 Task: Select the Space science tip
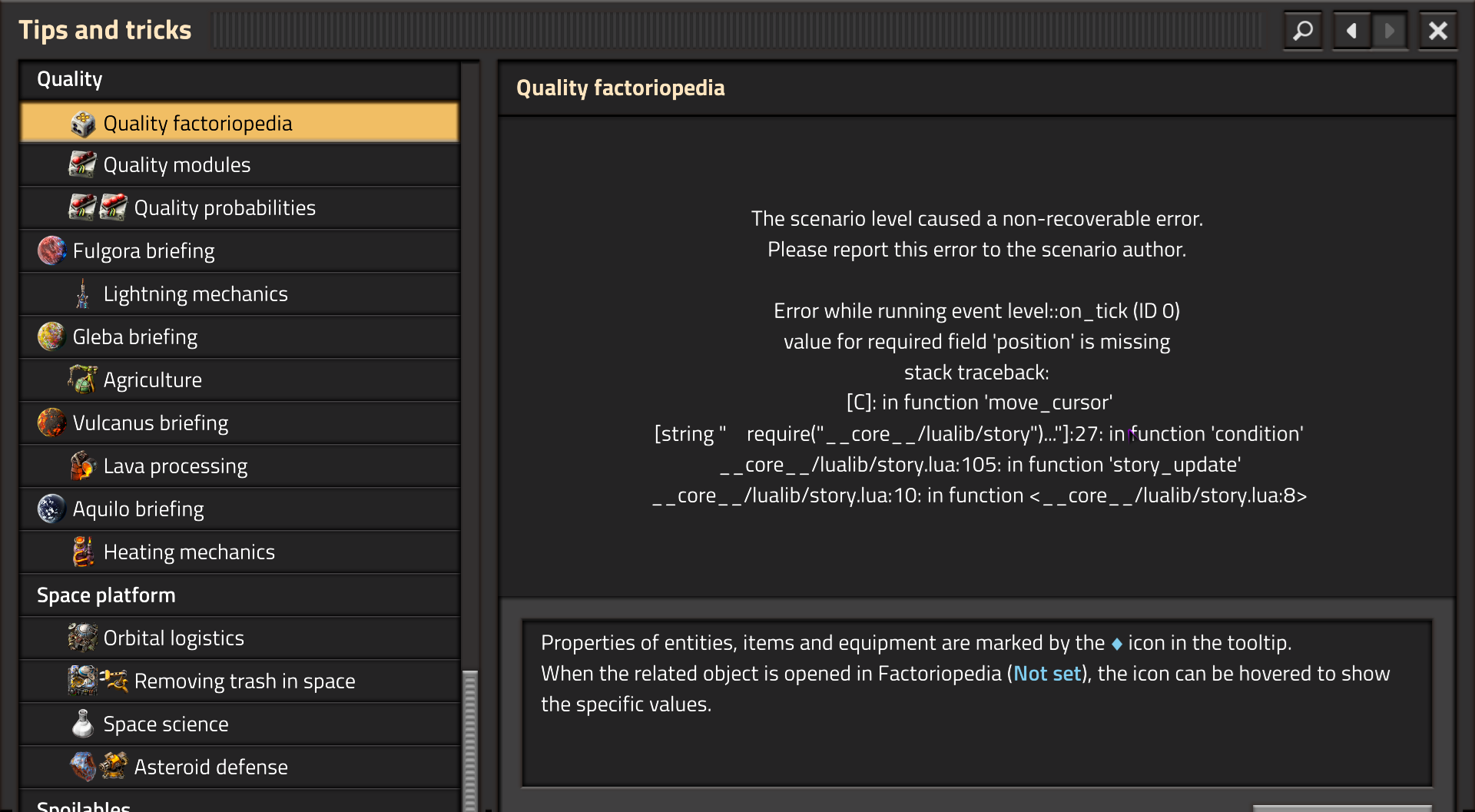[x=240, y=724]
